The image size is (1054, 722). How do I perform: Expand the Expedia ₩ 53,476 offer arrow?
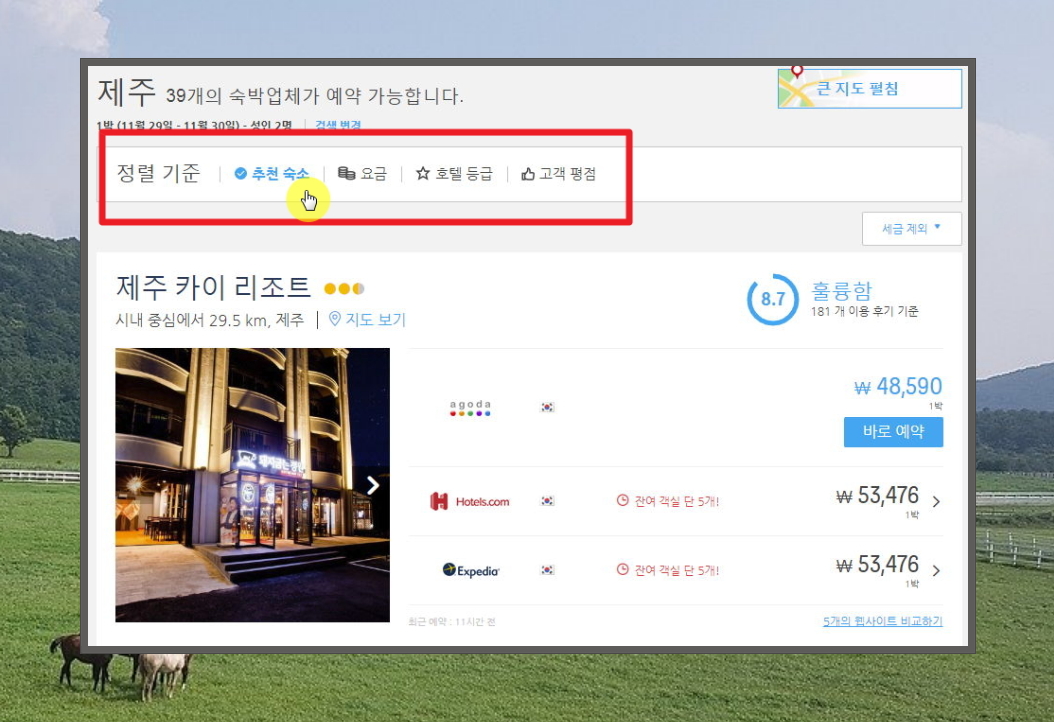[936, 571]
